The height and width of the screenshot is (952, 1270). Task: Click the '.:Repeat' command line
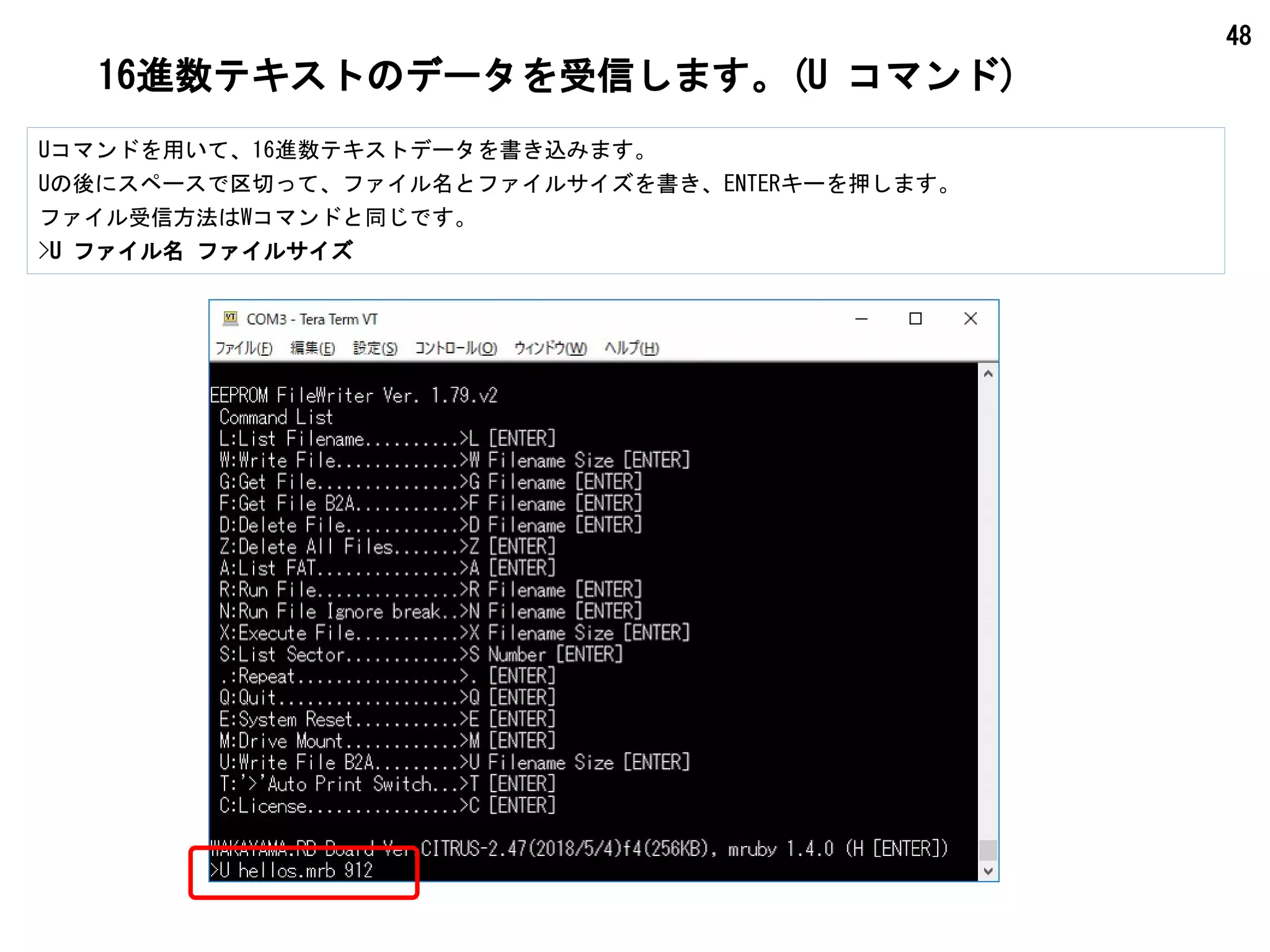[388, 676]
